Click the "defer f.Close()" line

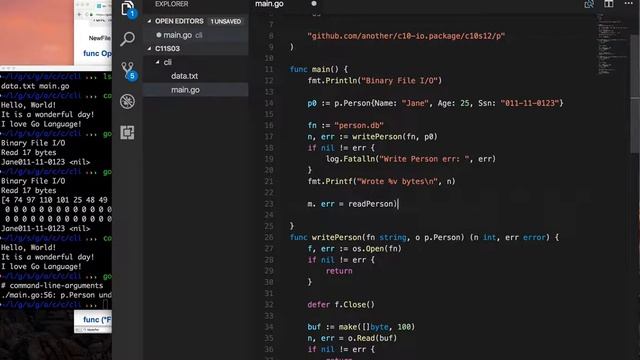[x=341, y=304]
